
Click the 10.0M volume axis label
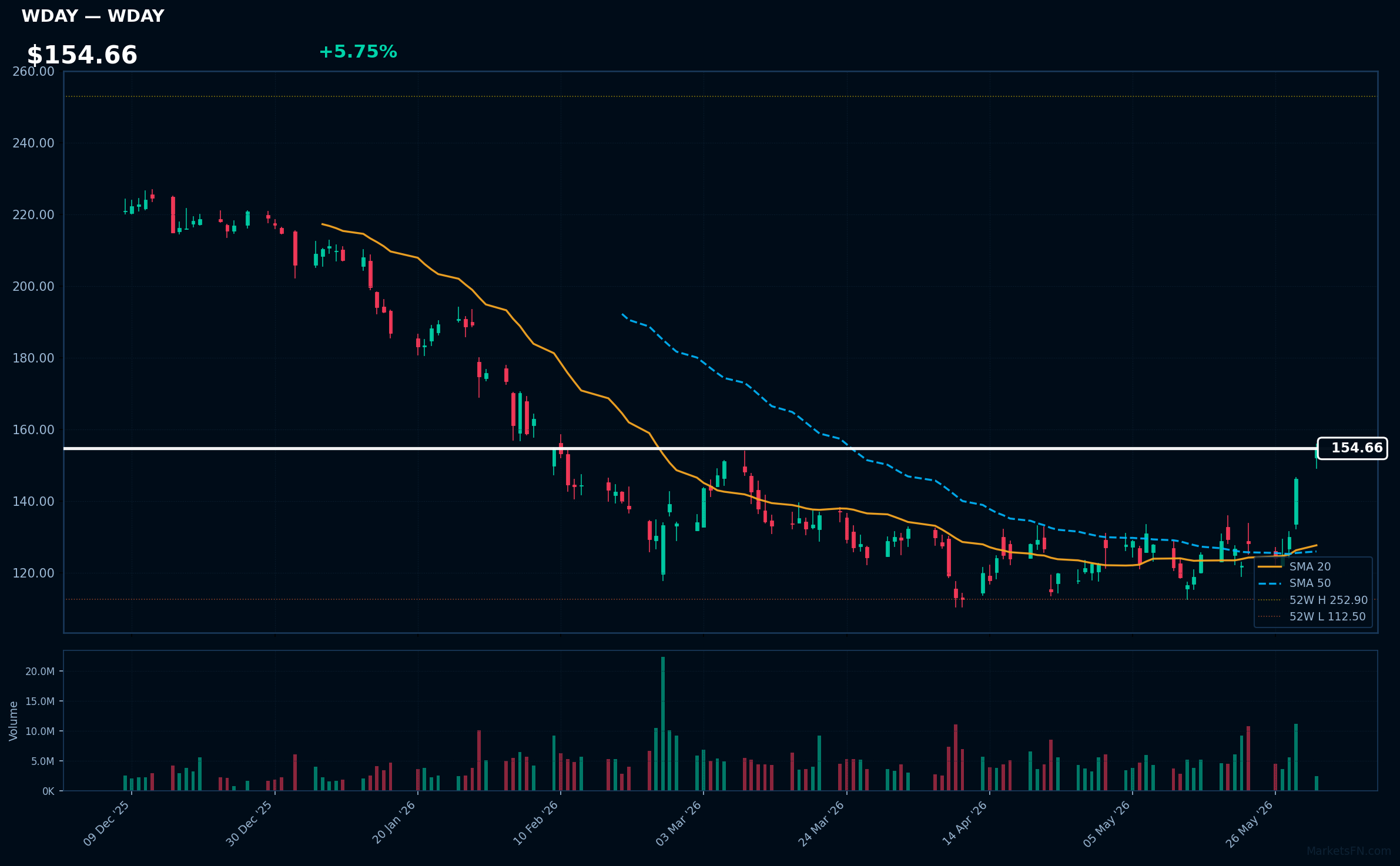click(40, 731)
